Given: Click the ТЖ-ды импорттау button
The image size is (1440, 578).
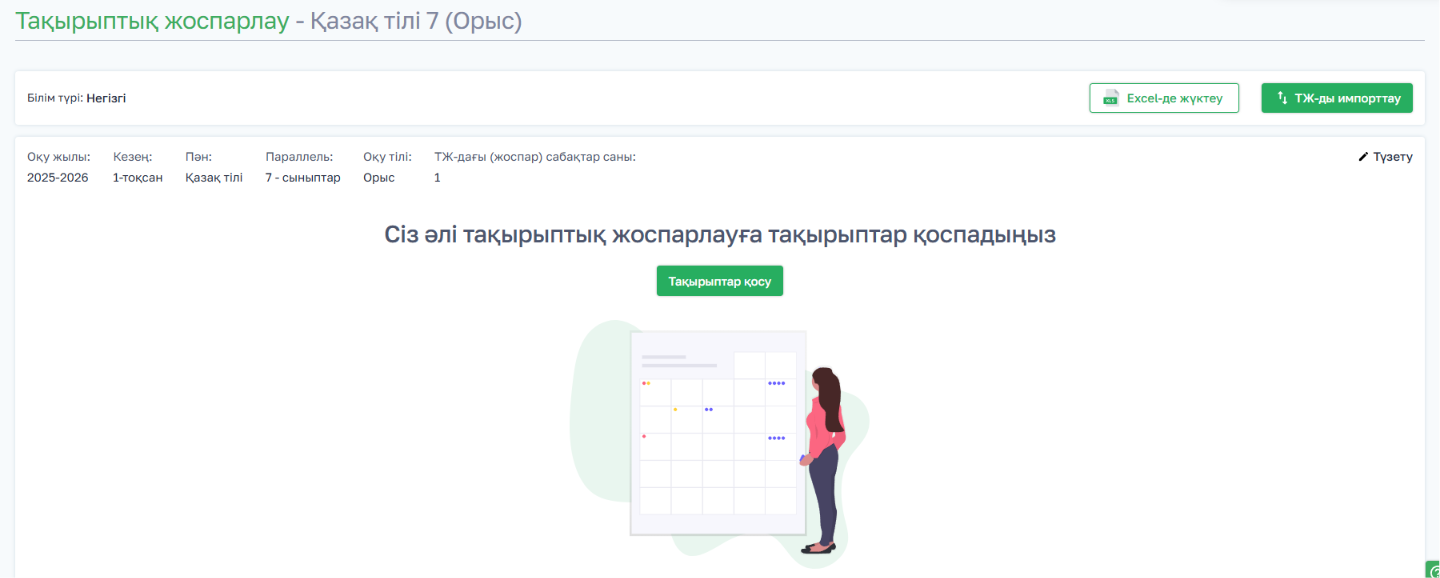Looking at the screenshot, I should coord(1337,98).
